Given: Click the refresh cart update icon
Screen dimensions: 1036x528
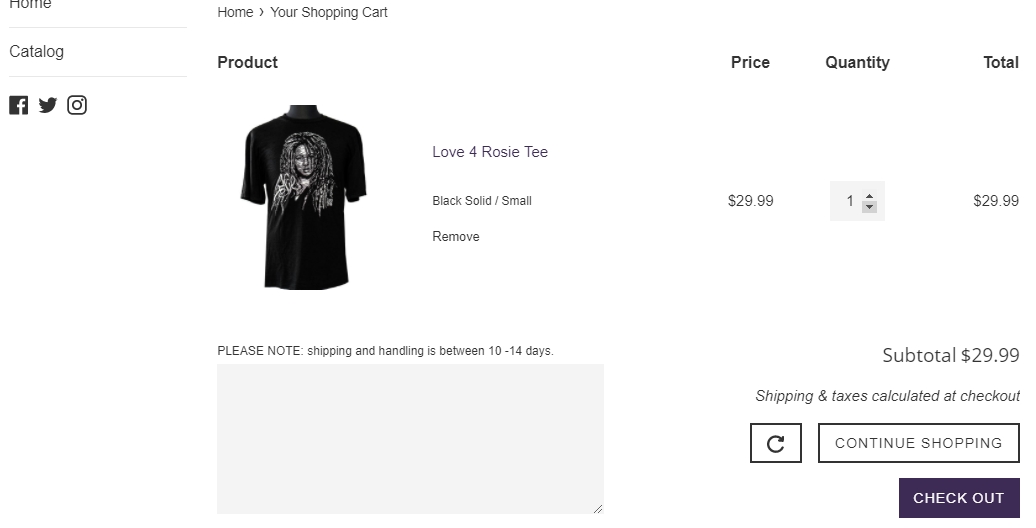Looking at the screenshot, I should 775,443.
